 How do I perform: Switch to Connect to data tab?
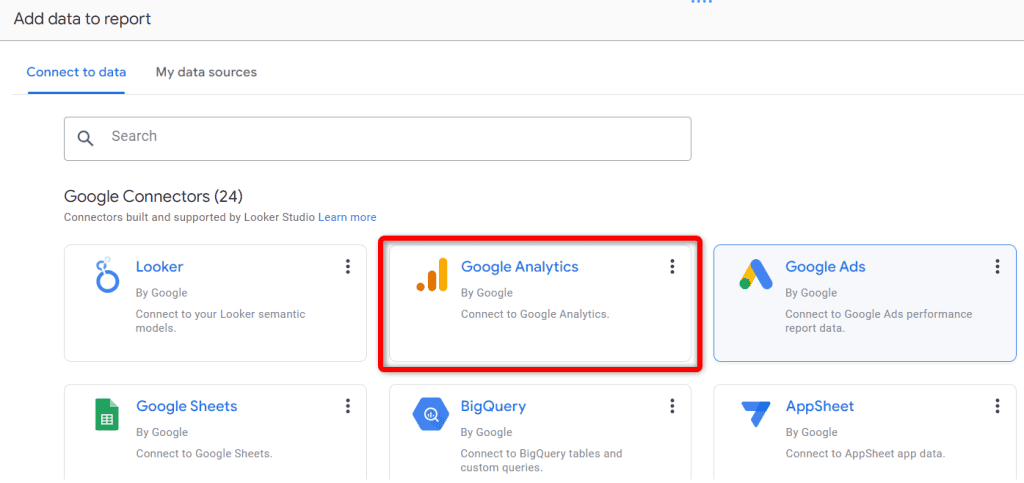point(76,72)
